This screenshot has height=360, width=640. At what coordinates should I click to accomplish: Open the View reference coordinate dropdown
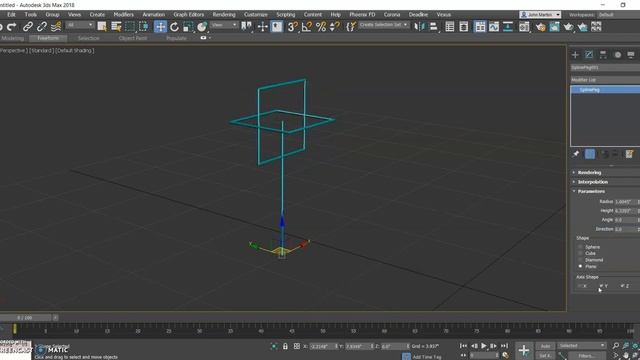[224, 25]
